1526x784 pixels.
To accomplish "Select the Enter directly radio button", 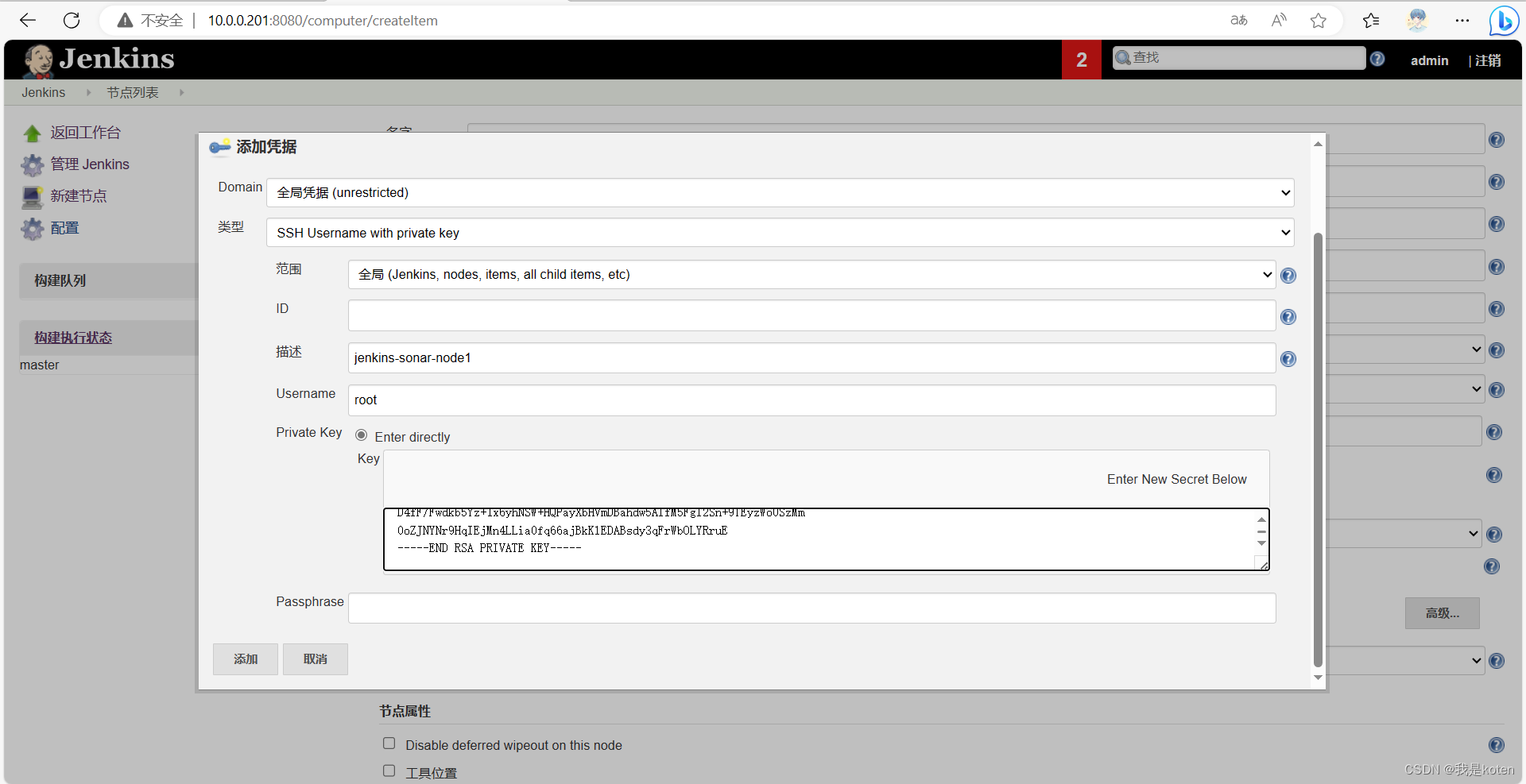I will 362,435.
